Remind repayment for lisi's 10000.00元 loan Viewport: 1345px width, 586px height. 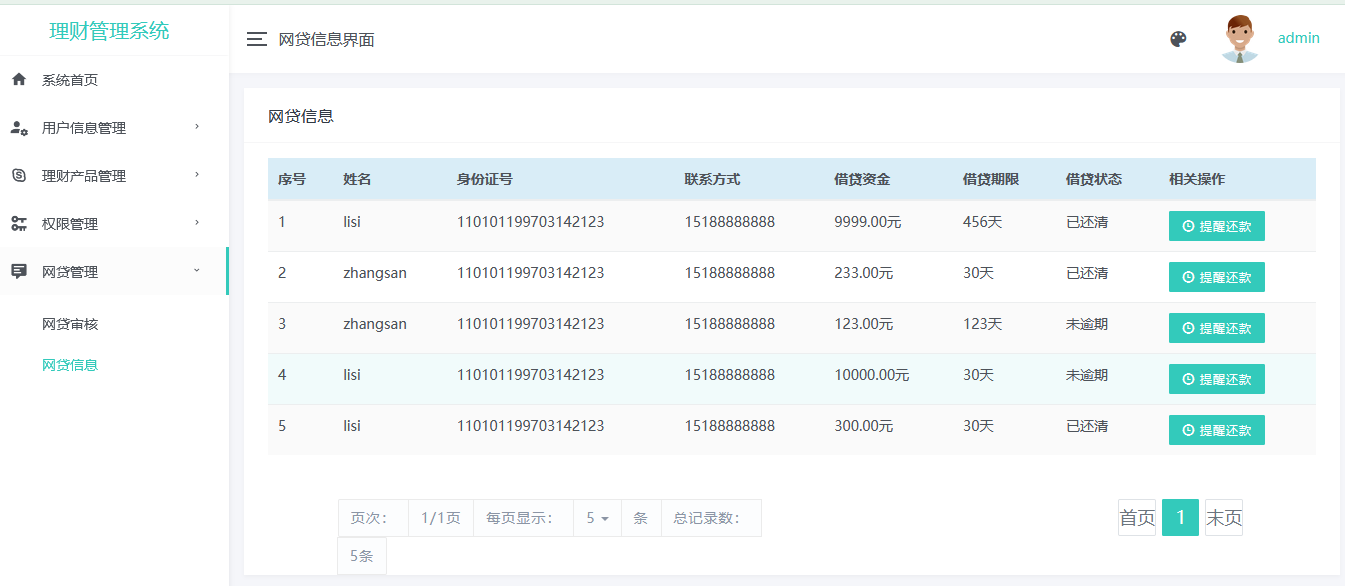(1216, 379)
